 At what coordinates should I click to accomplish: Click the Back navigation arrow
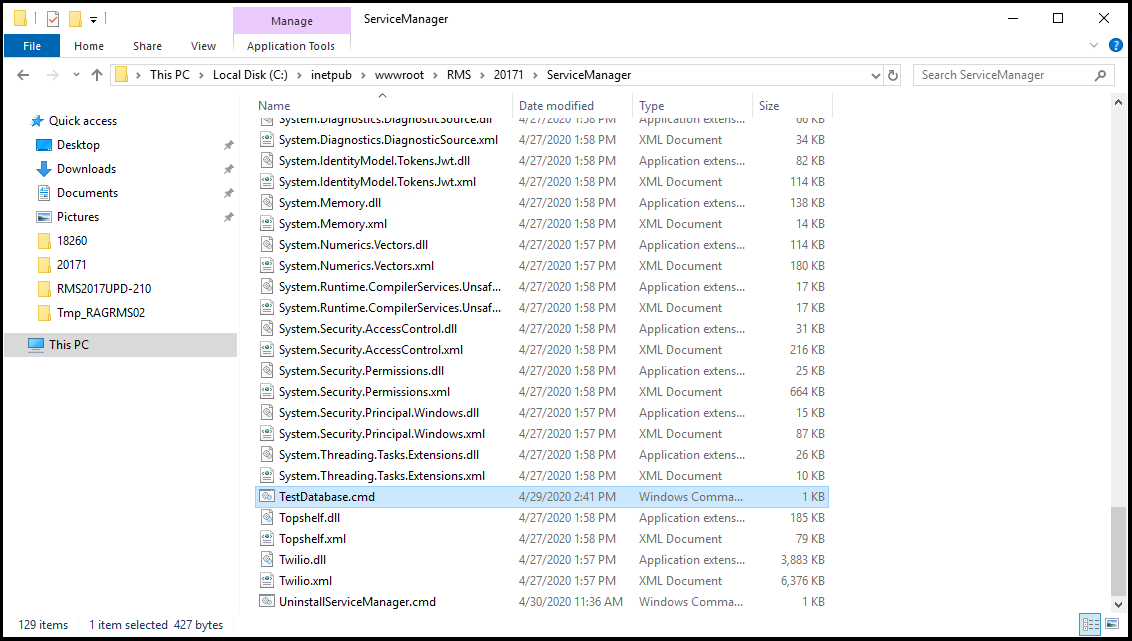[x=23, y=75]
